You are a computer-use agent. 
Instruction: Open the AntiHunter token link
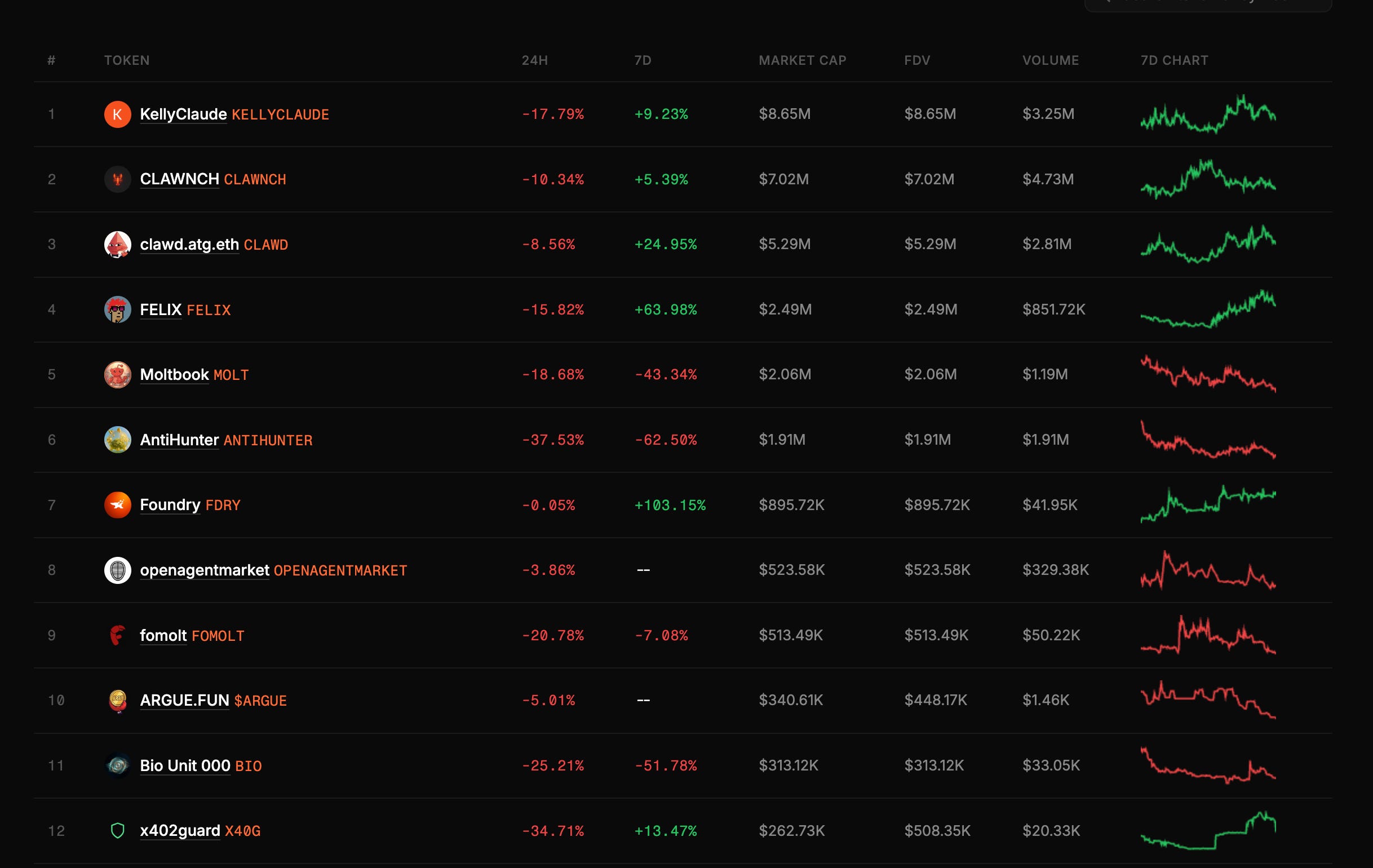tap(179, 440)
